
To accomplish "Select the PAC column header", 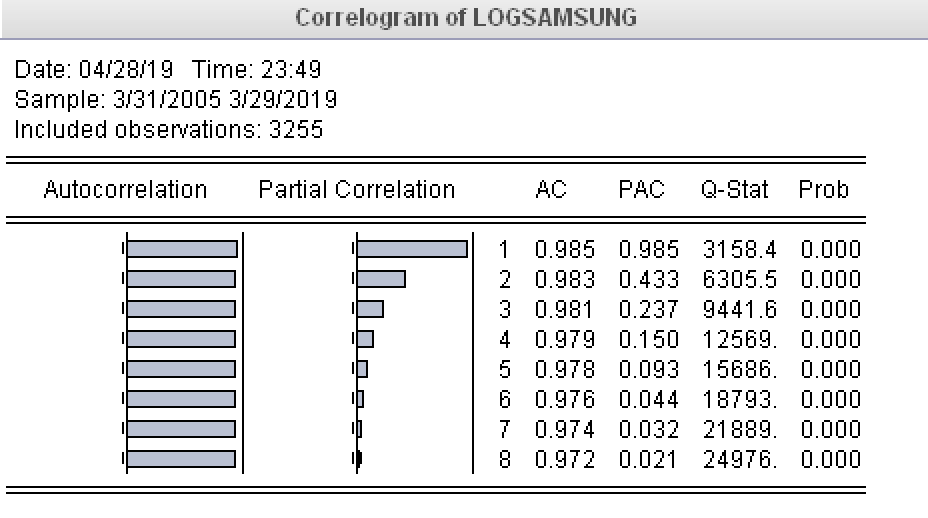I will tap(641, 190).
